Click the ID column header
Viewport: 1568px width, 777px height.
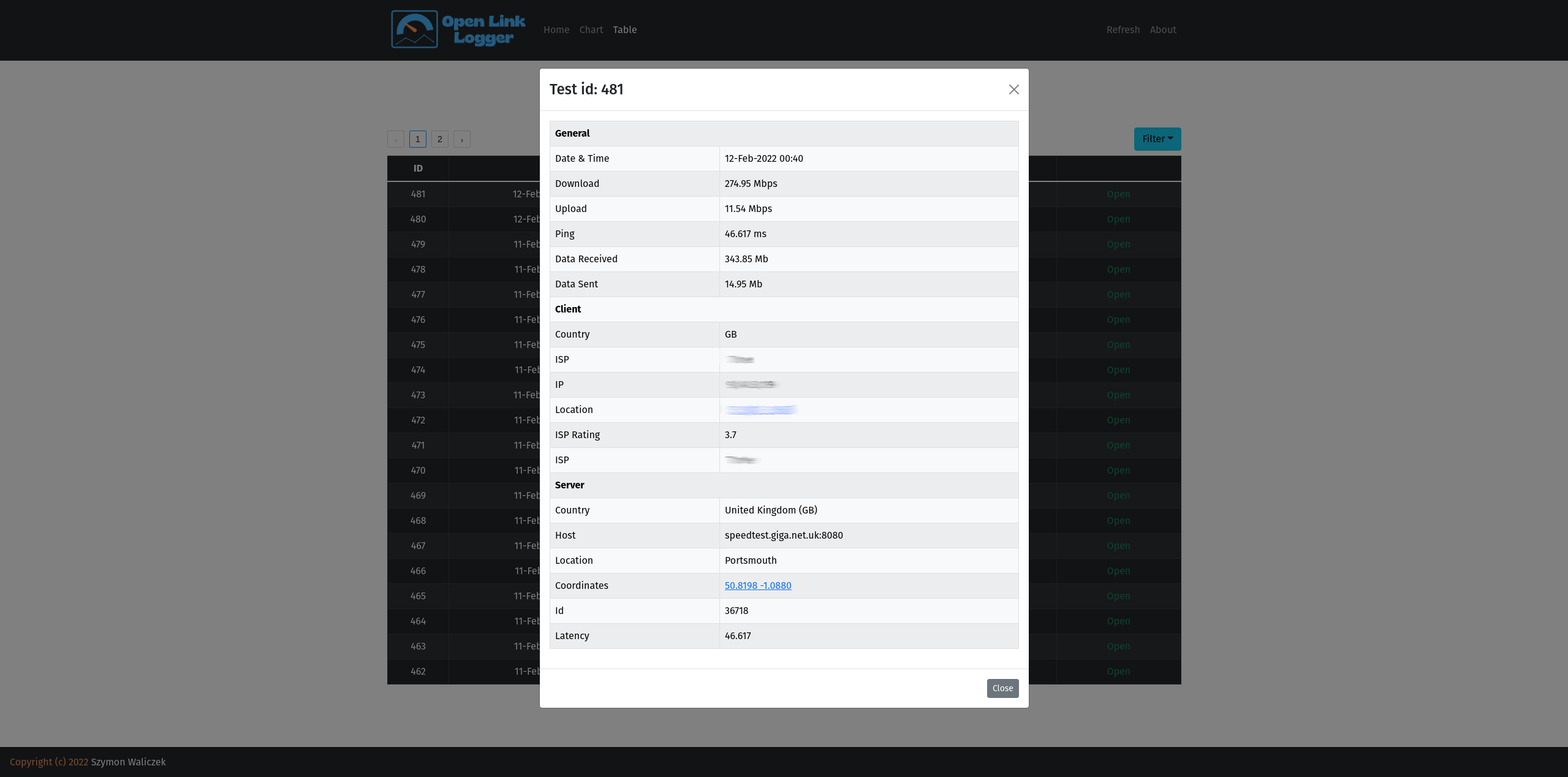[417, 169]
